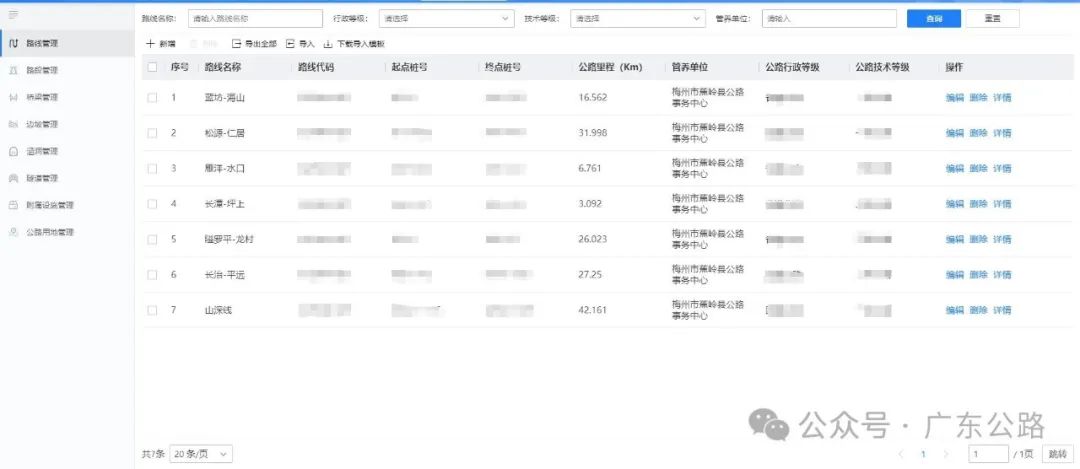This screenshot has height=469, width=1080.
Task: Click the 下载导入模板 download icon
Action: [327, 44]
